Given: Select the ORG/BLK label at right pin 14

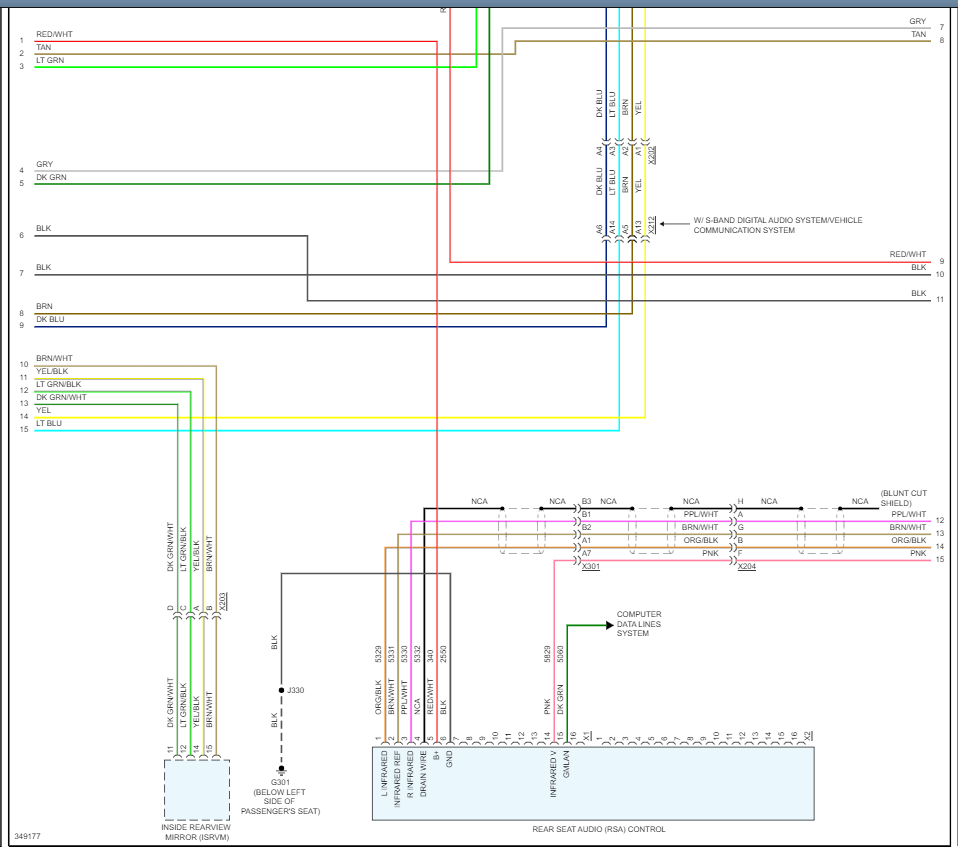Looking at the screenshot, I should pyautogui.click(x=909, y=540).
